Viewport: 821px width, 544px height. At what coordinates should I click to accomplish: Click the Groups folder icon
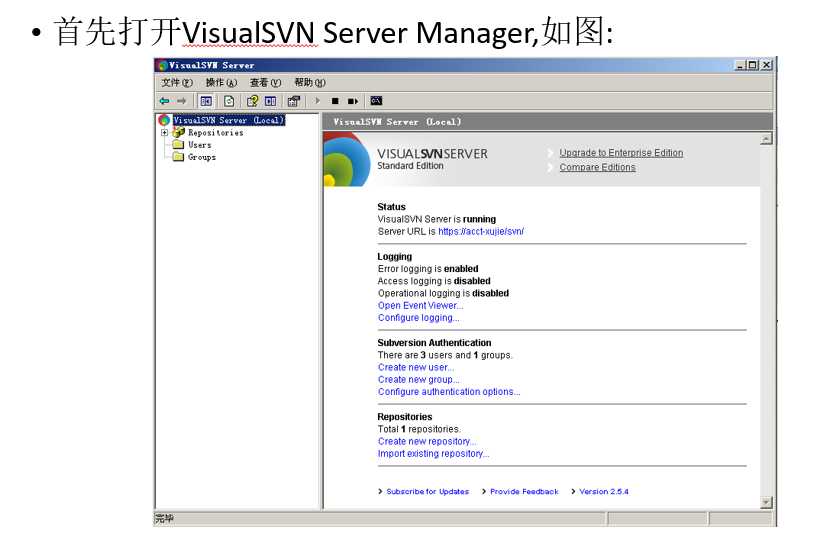point(178,157)
